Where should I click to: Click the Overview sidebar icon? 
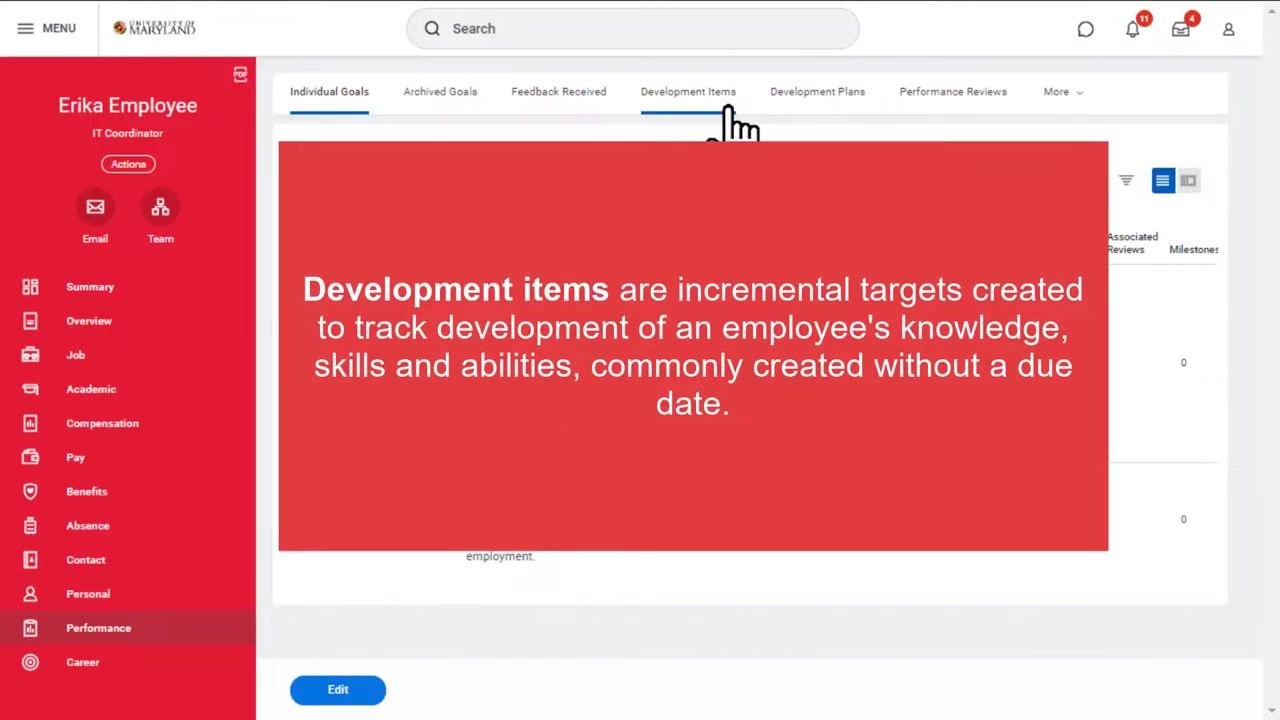click(x=30, y=321)
